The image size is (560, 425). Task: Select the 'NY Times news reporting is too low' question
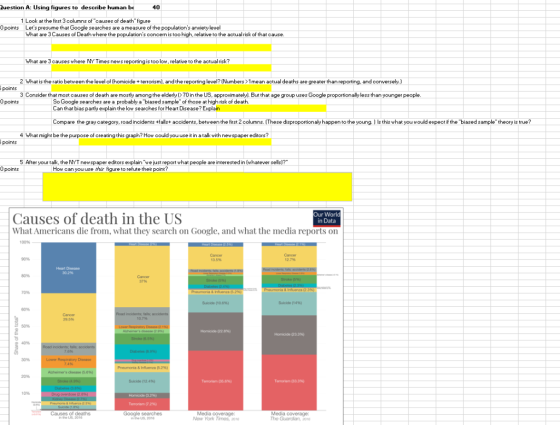pos(128,61)
